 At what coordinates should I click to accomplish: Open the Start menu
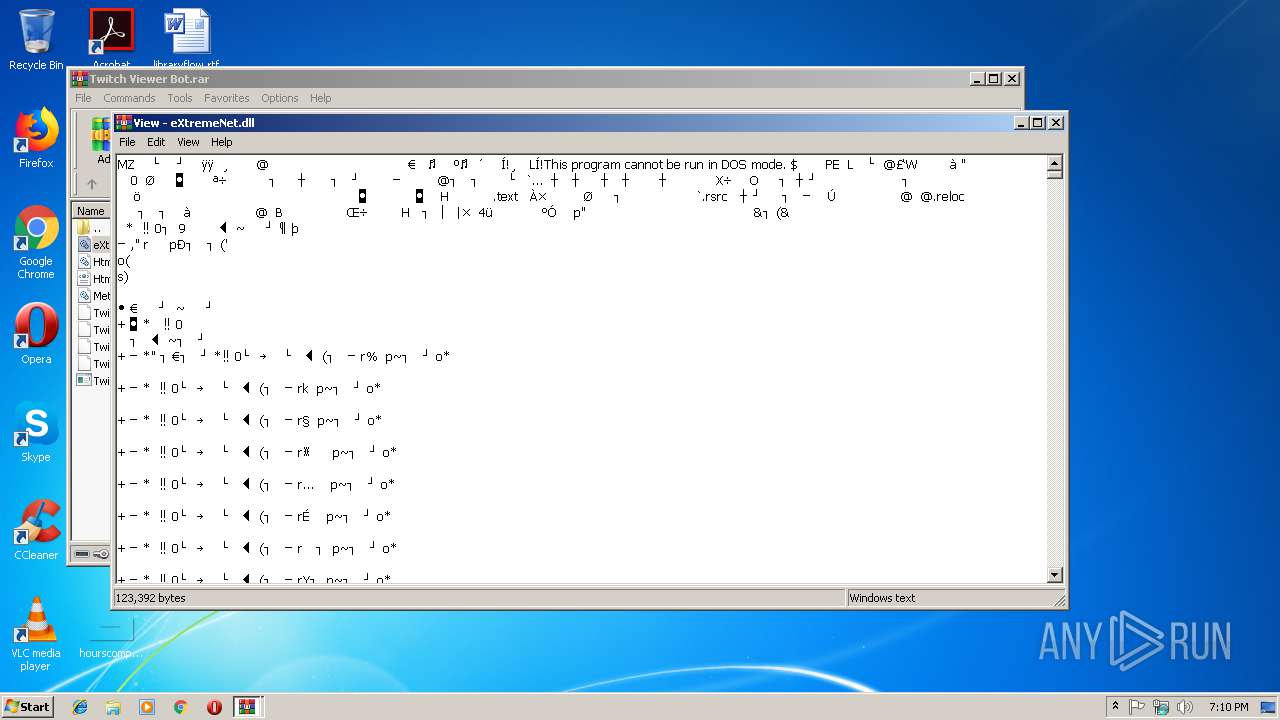coord(27,707)
